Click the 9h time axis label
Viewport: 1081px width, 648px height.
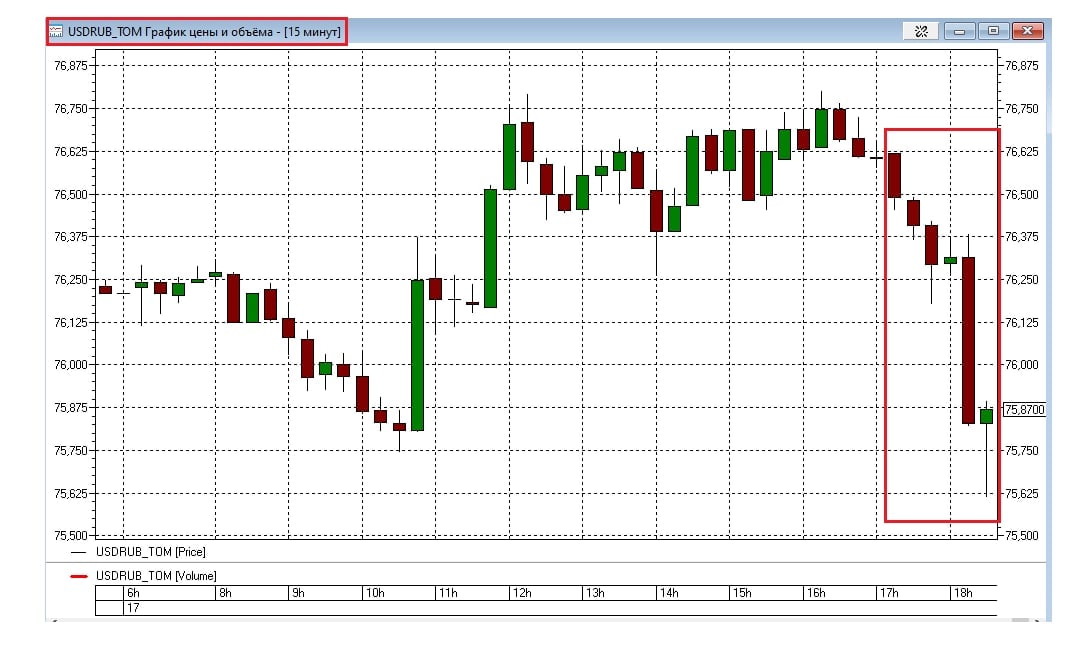coord(299,593)
